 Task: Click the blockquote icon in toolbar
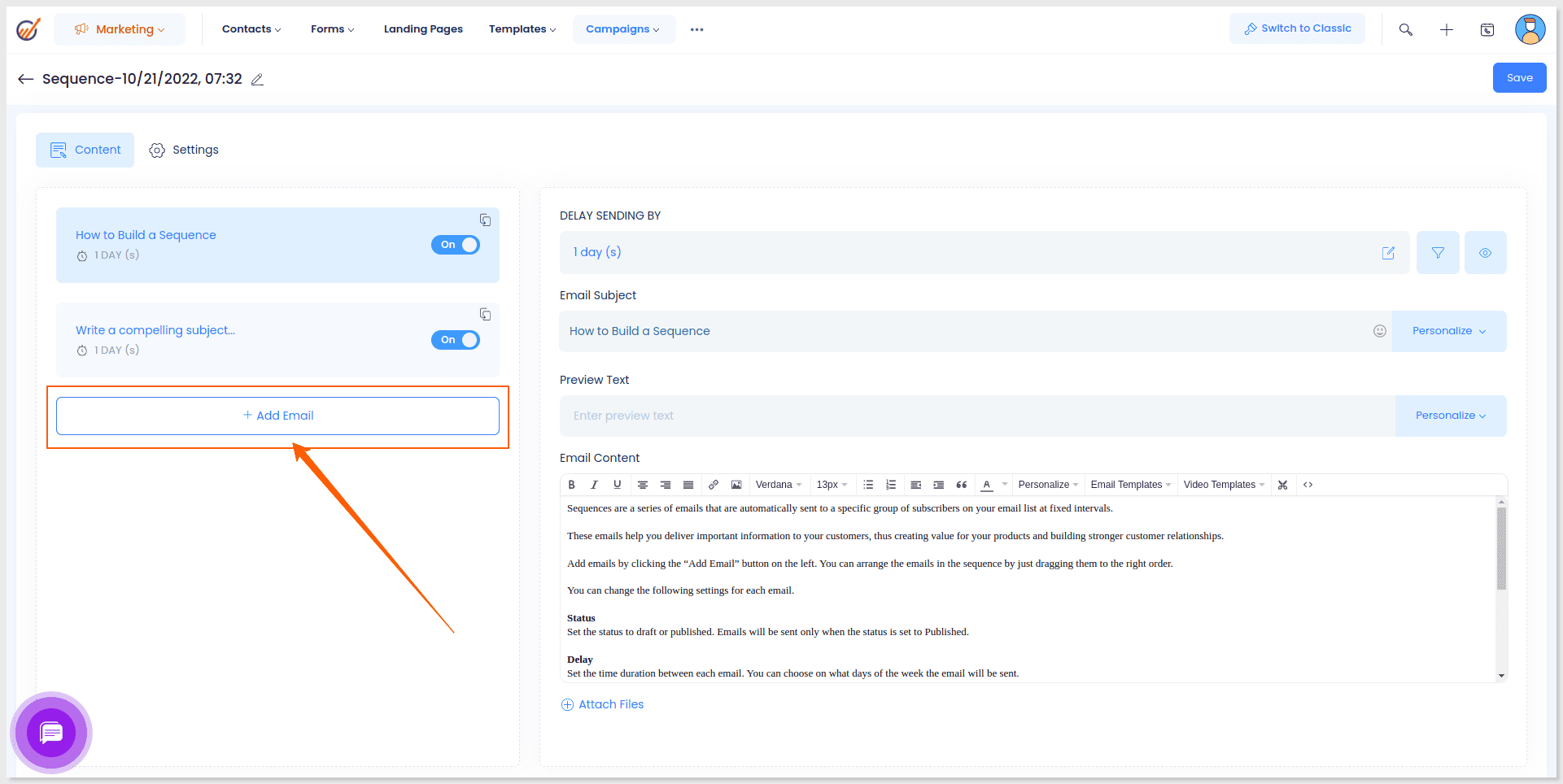click(x=962, y=485)
